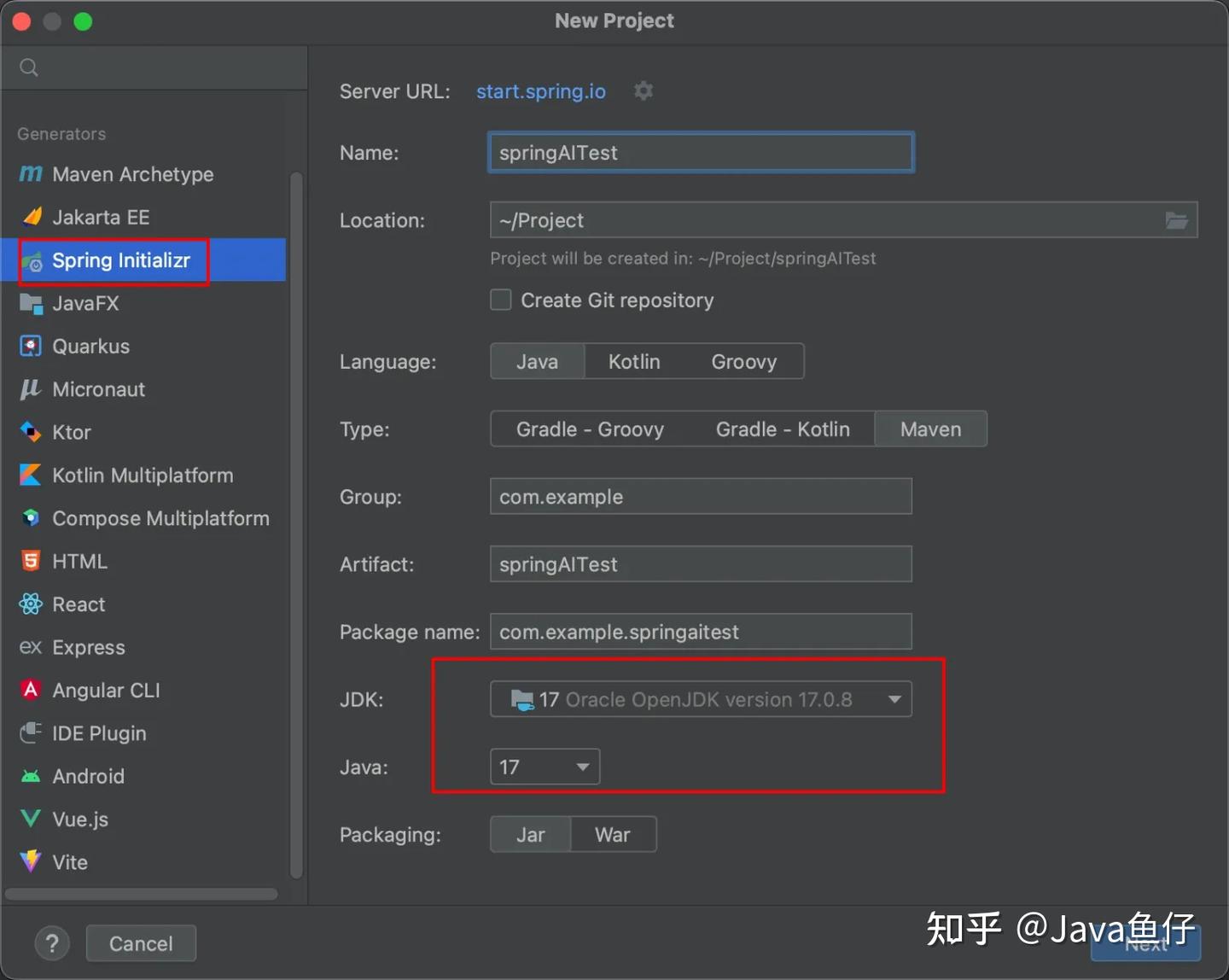
Task: Click the React atom icon
Action: click(31, 604)
